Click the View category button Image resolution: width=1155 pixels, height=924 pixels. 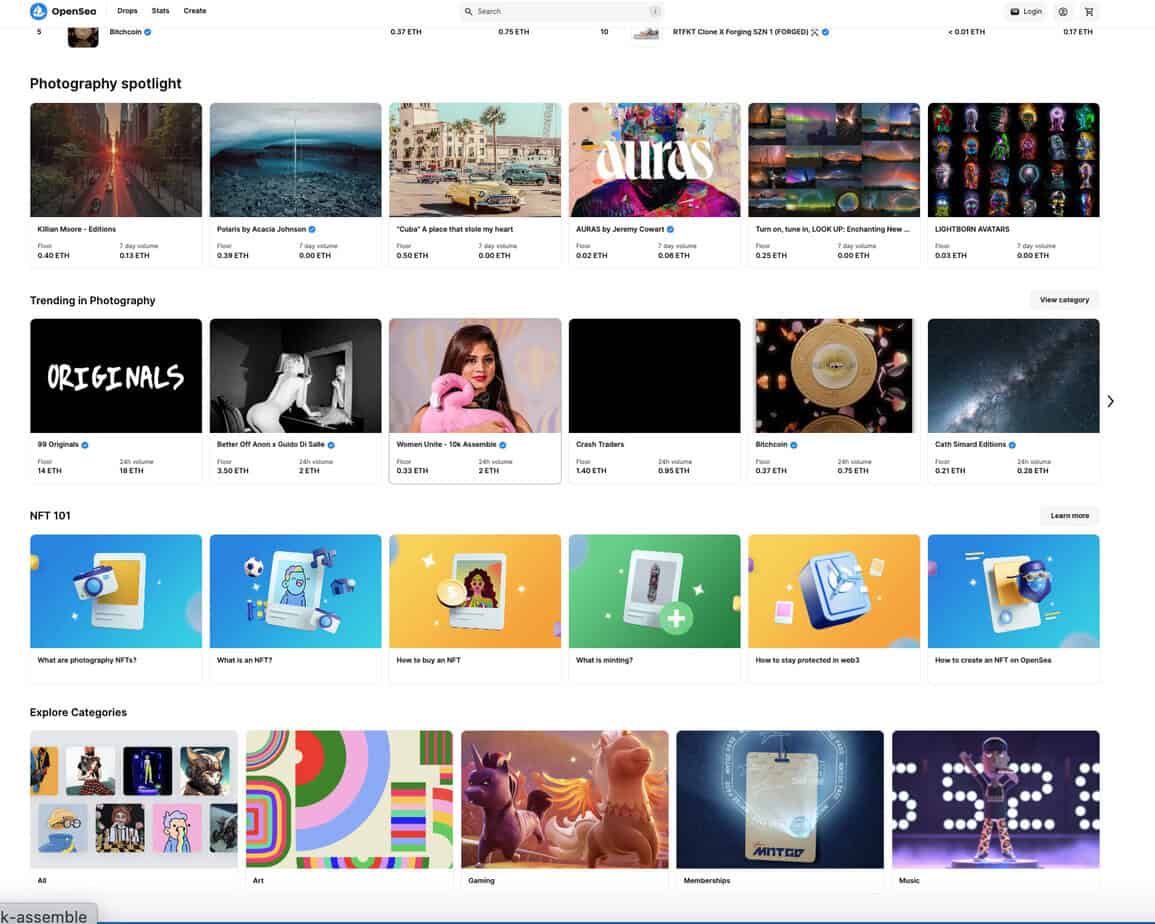coord(1064,300)
